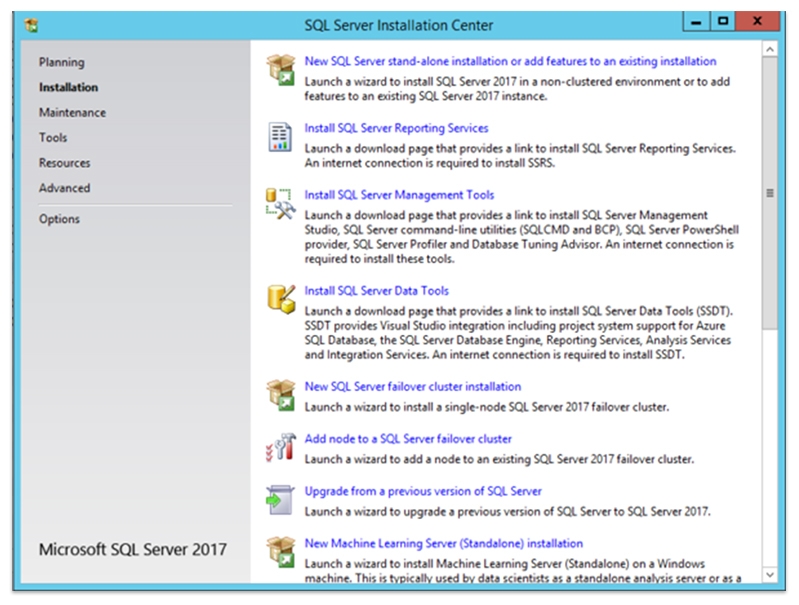This screenshot has height=605, width=799.
Task: Click the SQL Server title bar icon
Action: point(32,25)
